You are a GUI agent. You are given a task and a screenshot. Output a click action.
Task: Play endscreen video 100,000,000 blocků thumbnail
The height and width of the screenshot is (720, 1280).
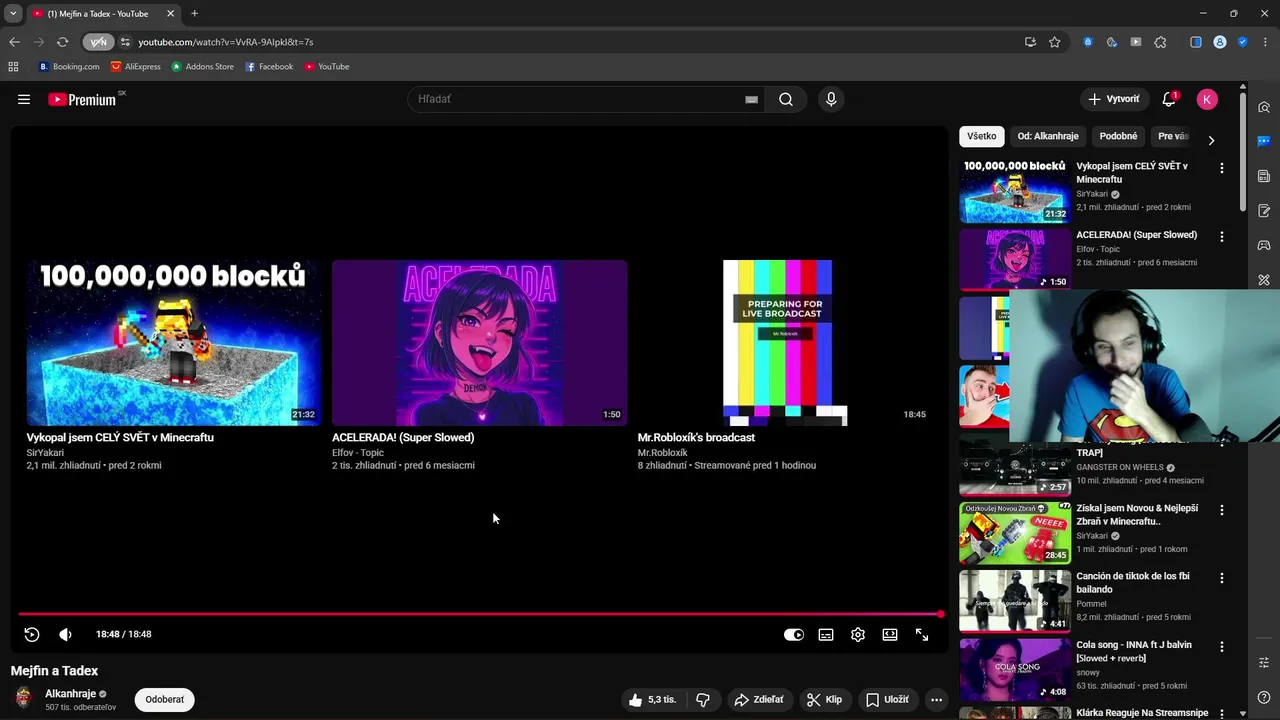pos(174,343)
